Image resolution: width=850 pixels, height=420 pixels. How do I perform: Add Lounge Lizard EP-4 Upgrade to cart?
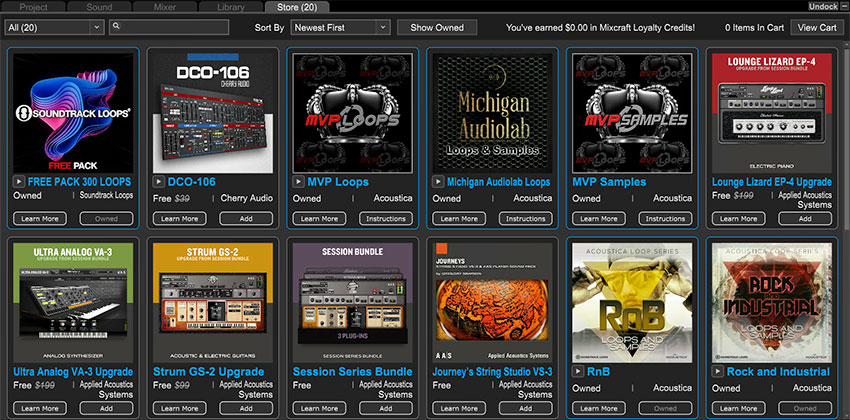click(x=805, y=219)
